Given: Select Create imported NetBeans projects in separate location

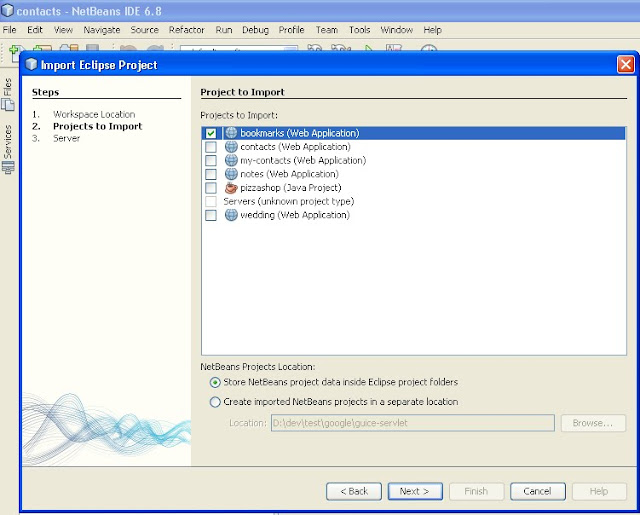Looking at the screenshot, I should point(215,402).
